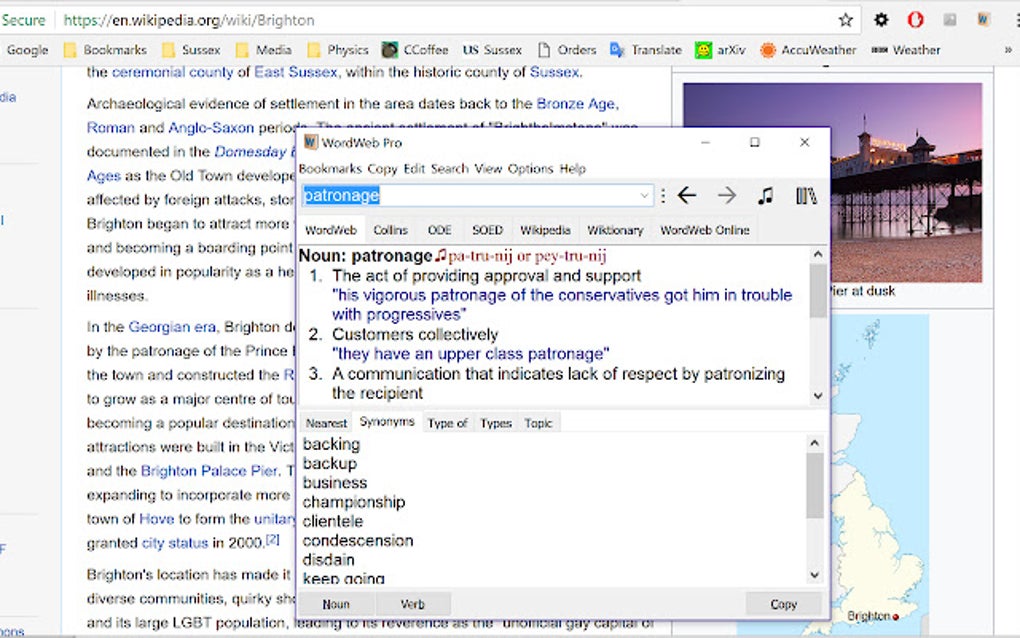
Task: Click the AccuWeather icon on the bookmarks bar
Action: pos(767,49)
